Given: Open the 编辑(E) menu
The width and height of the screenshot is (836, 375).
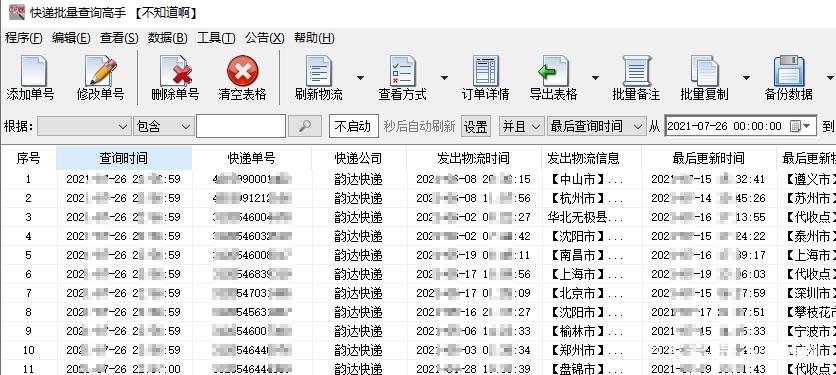Looking at the screenshot, I should pyautogui.click(x=71, y=38).
